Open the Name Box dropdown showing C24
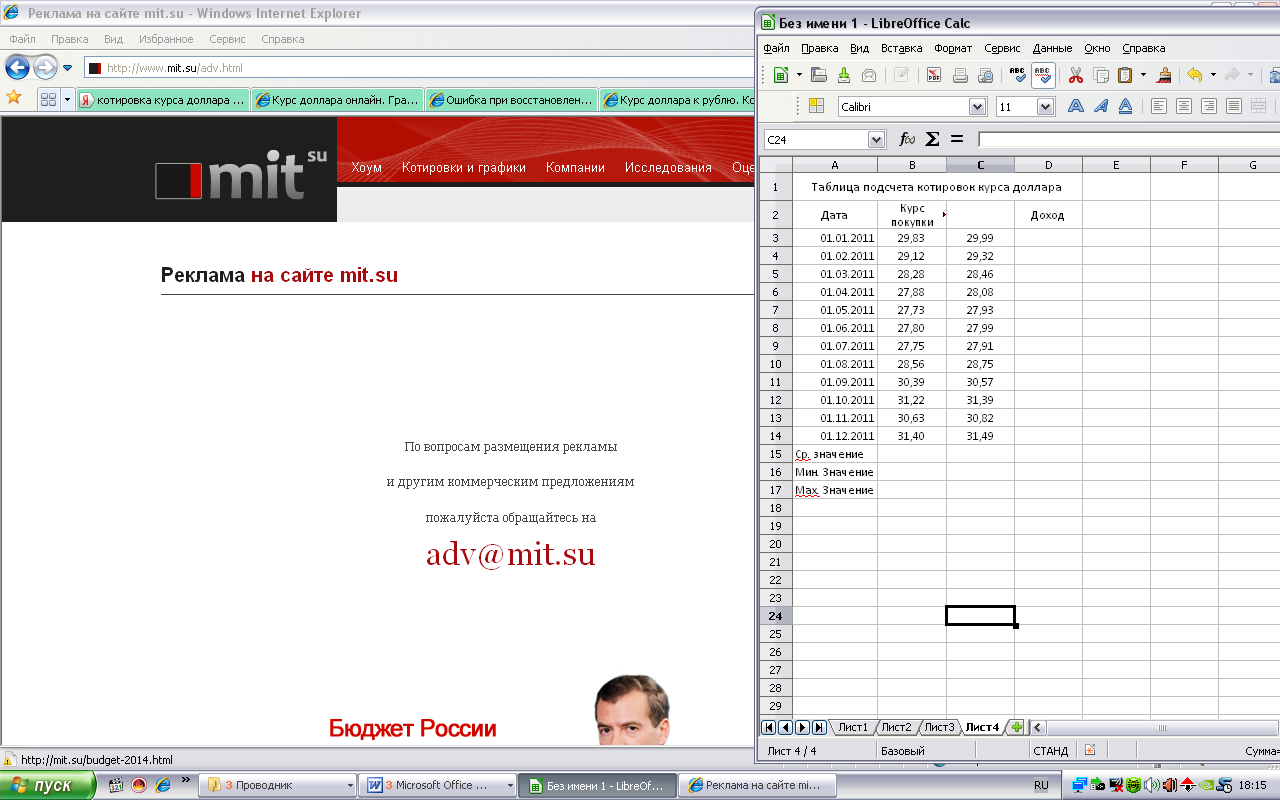This screenshot has height=800, width=1280. click(876, 140)
